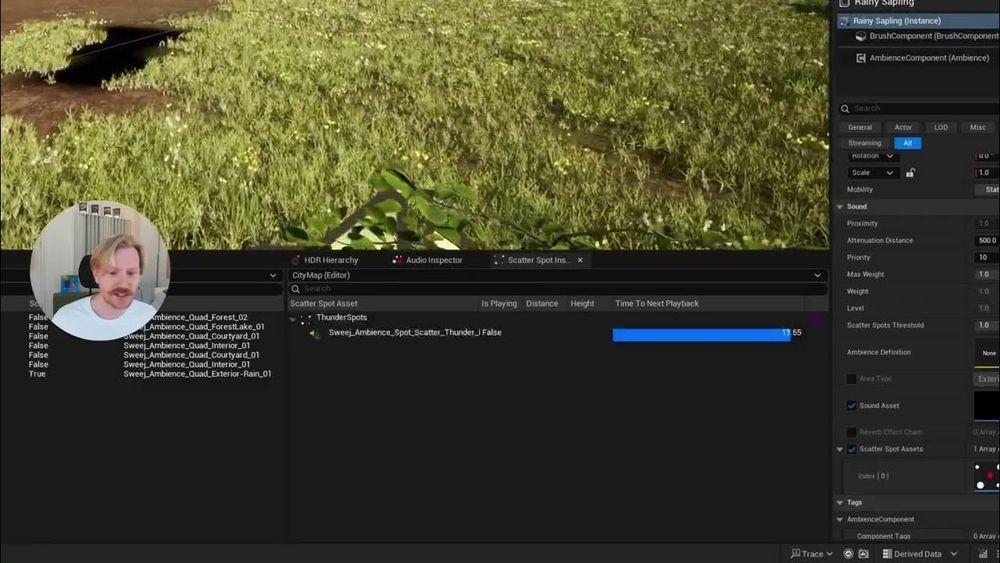Collapse the Tags section
1000x563 pixels.
pyautogui.click(x=840, y=503)
